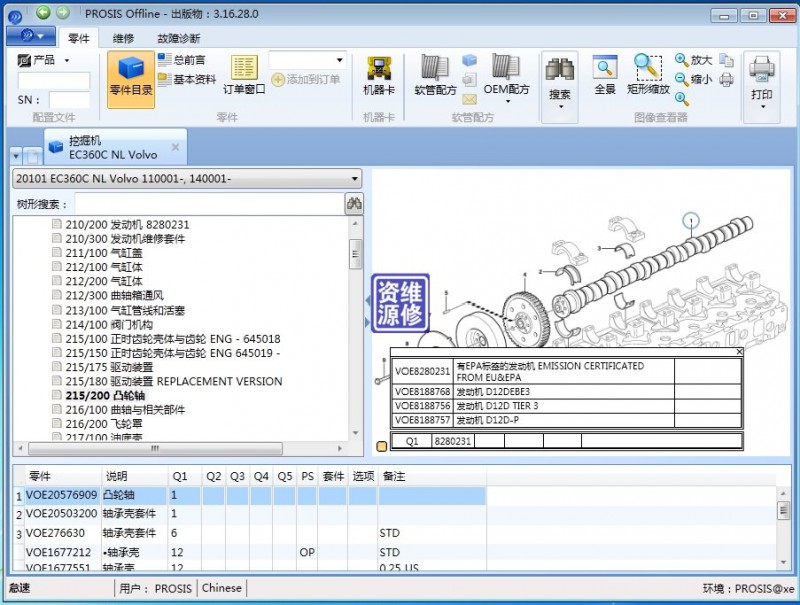The width and height of the screenshot is (800, 605).
Task: Open OEM配方 recipe
Action: (x=506, y=75)
